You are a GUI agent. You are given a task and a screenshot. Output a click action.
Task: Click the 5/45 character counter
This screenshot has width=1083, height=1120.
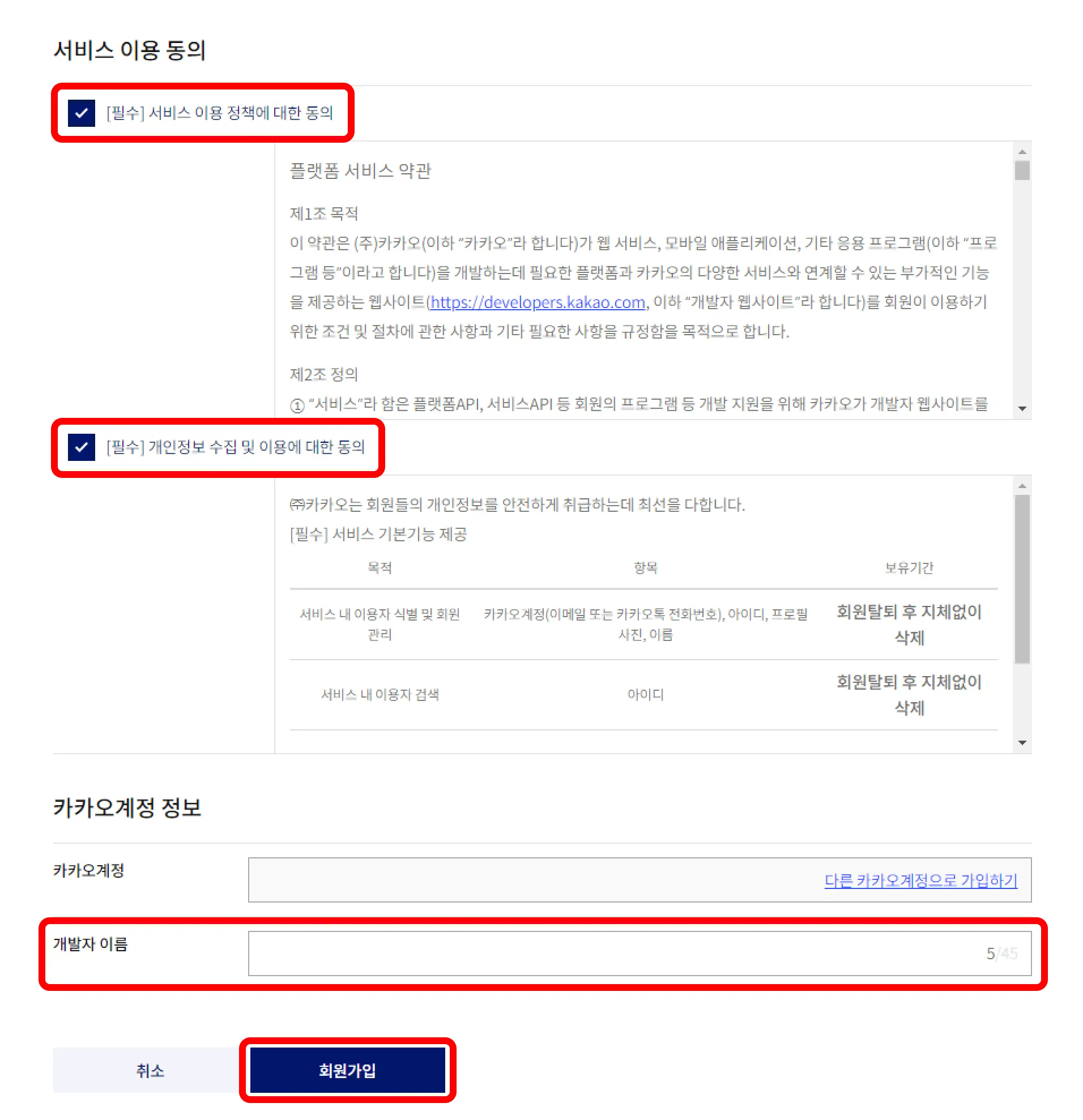click(x=1001, y=953)
